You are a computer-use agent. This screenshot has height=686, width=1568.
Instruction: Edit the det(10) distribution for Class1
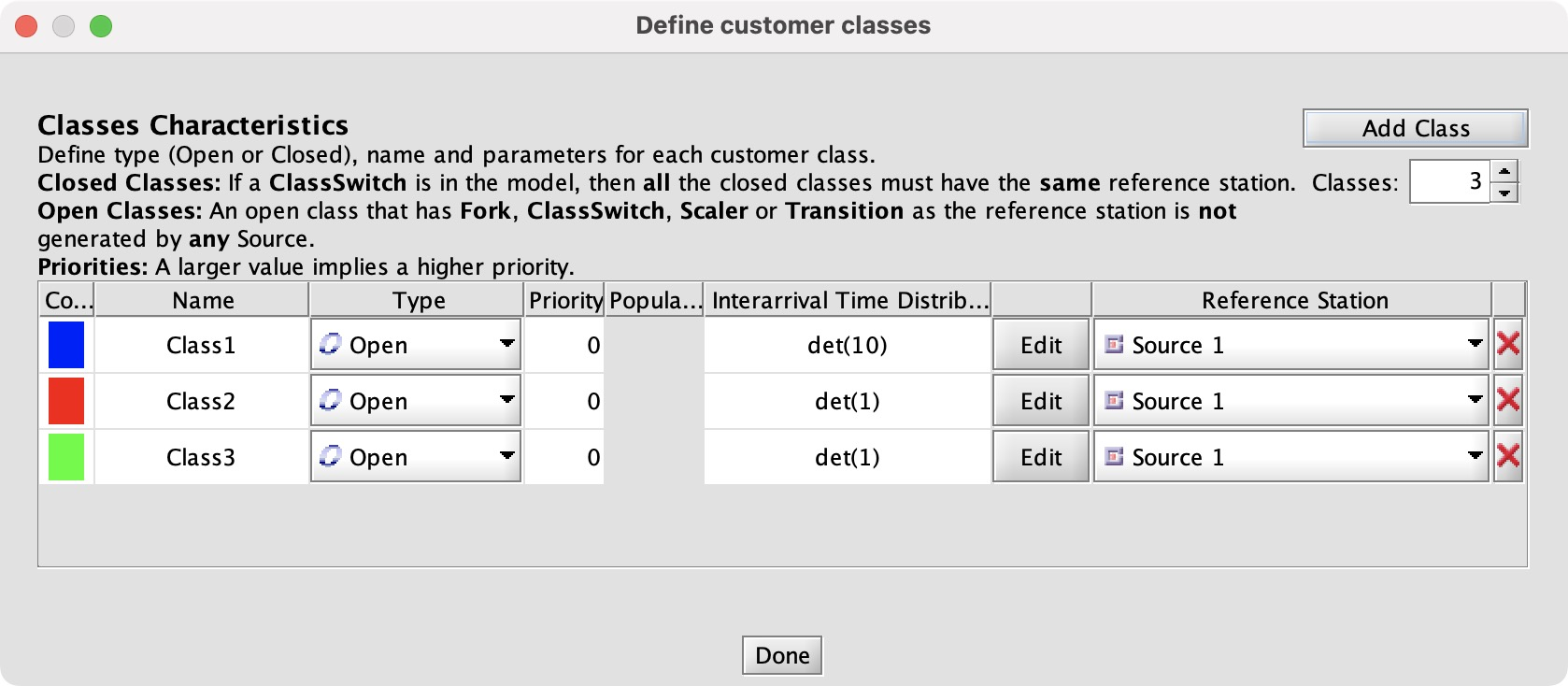(1041, 345)
